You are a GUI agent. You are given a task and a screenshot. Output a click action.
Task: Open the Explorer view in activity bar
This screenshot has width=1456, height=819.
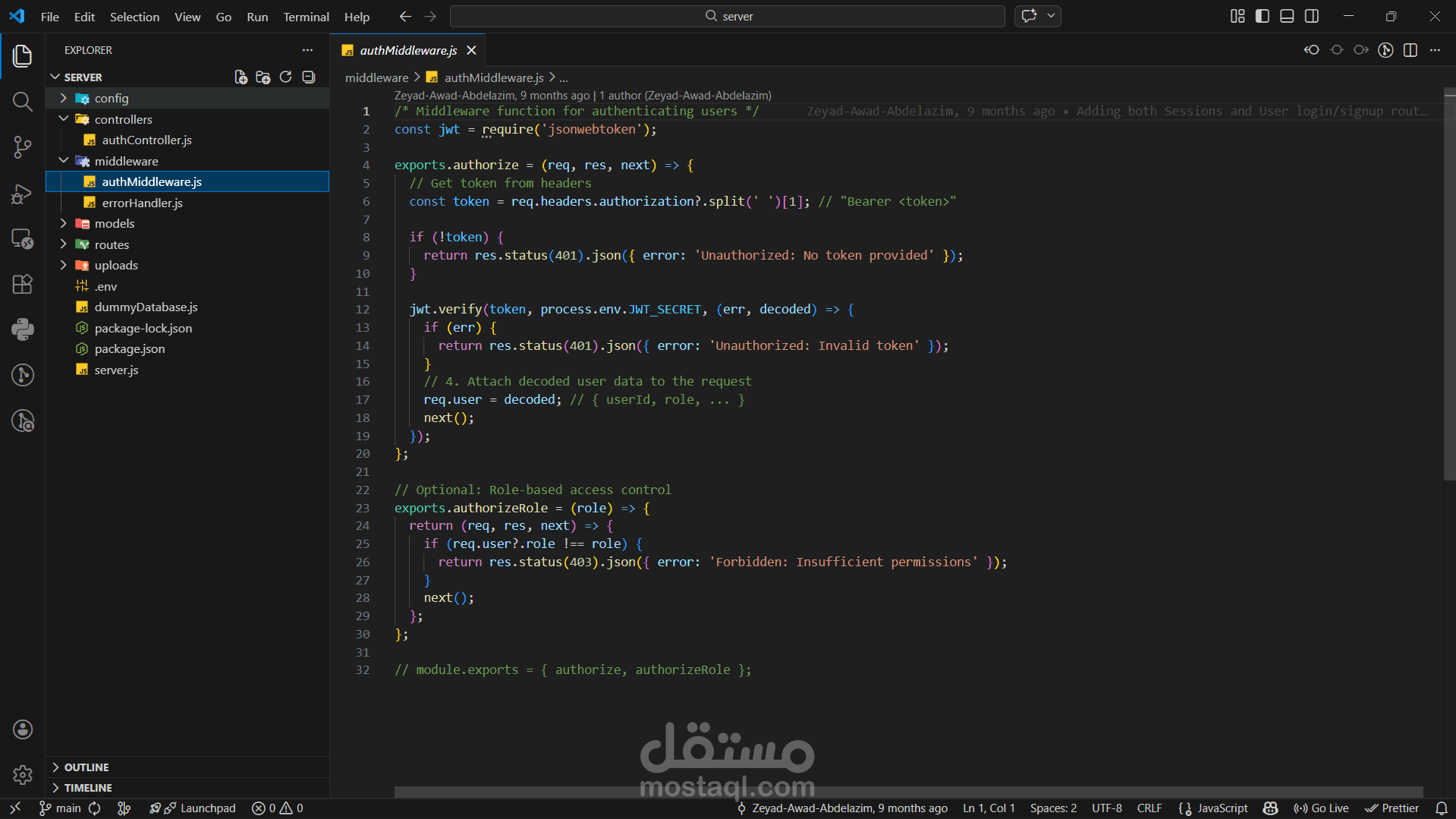pos(23,55)
